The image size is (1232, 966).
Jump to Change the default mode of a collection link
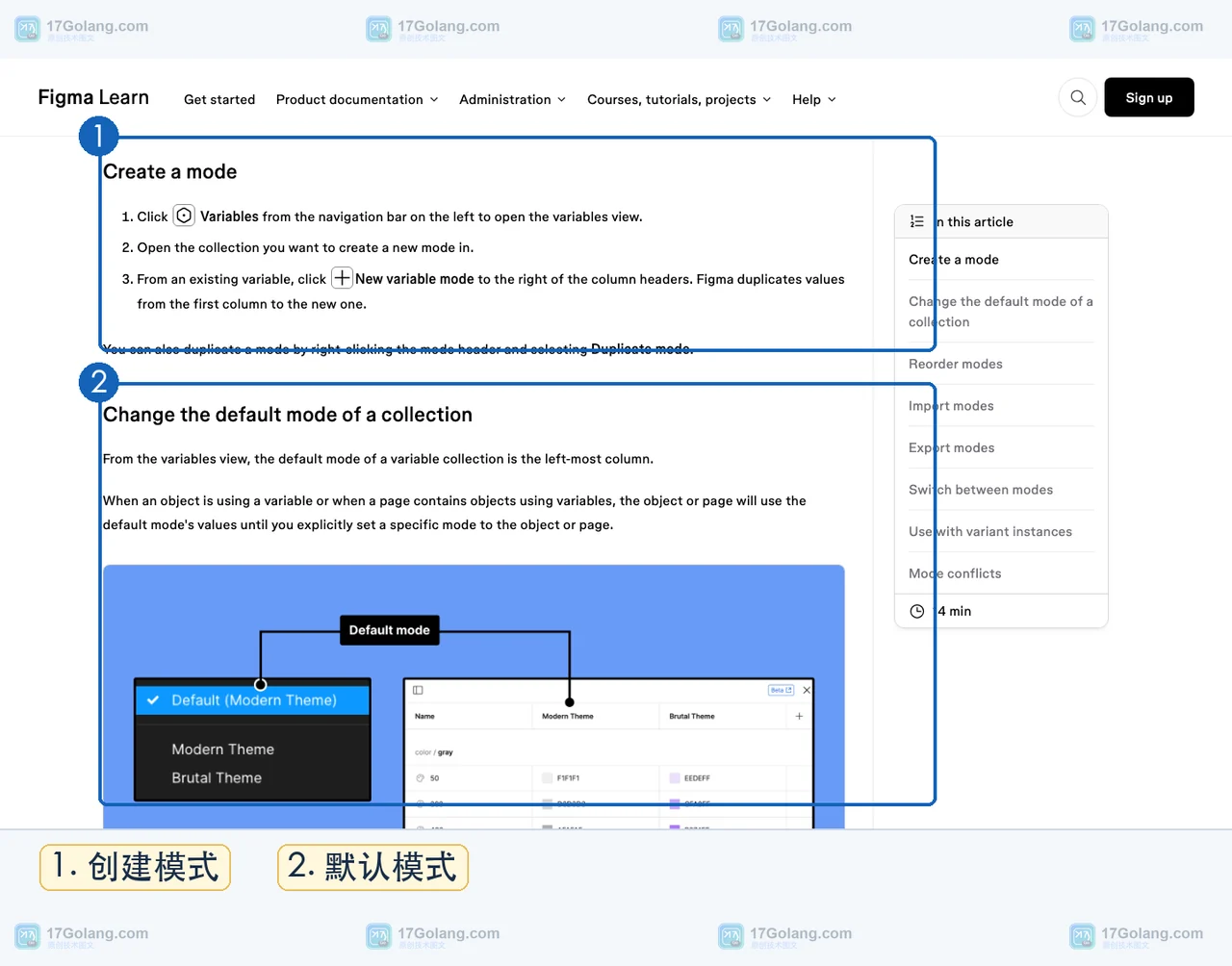click(1001, 312)
